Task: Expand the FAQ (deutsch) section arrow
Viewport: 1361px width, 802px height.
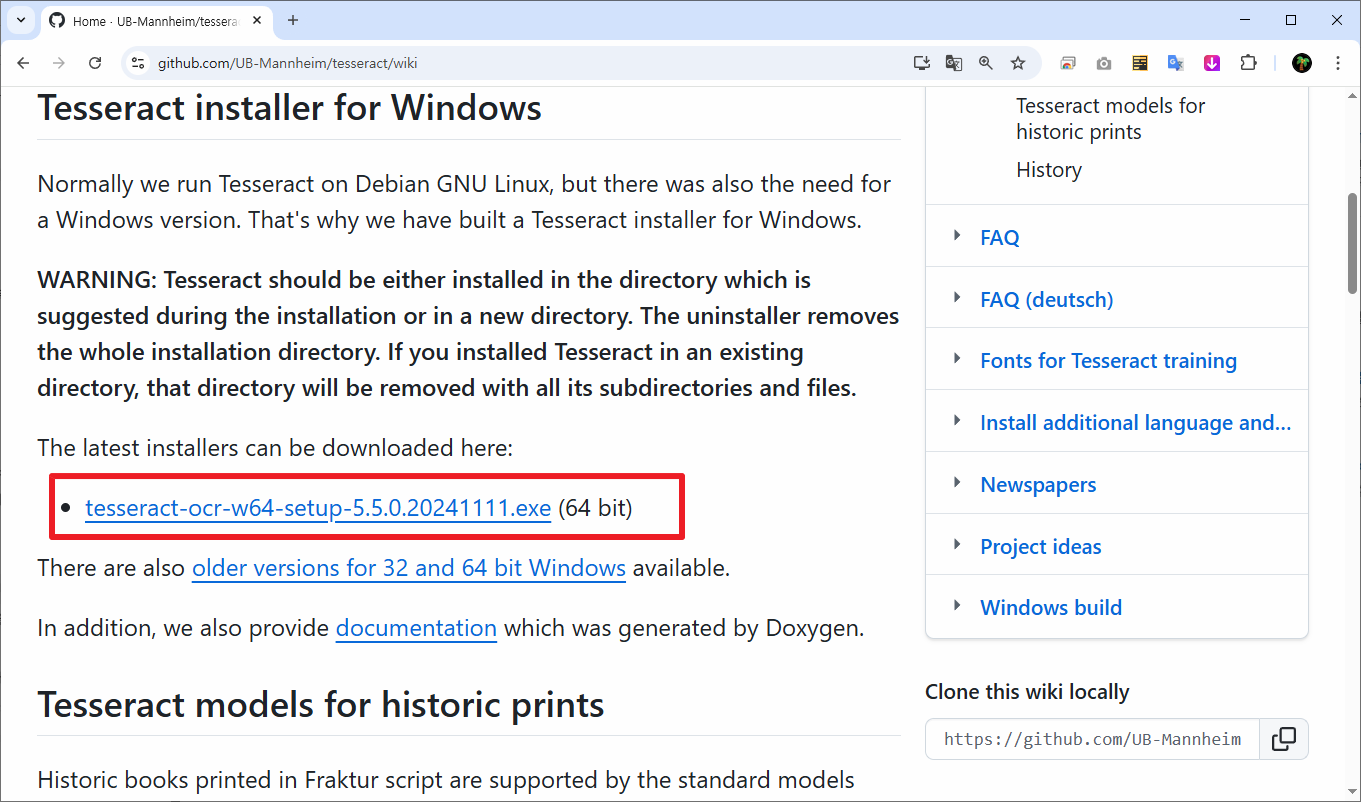Action: [x=957, y=298]
